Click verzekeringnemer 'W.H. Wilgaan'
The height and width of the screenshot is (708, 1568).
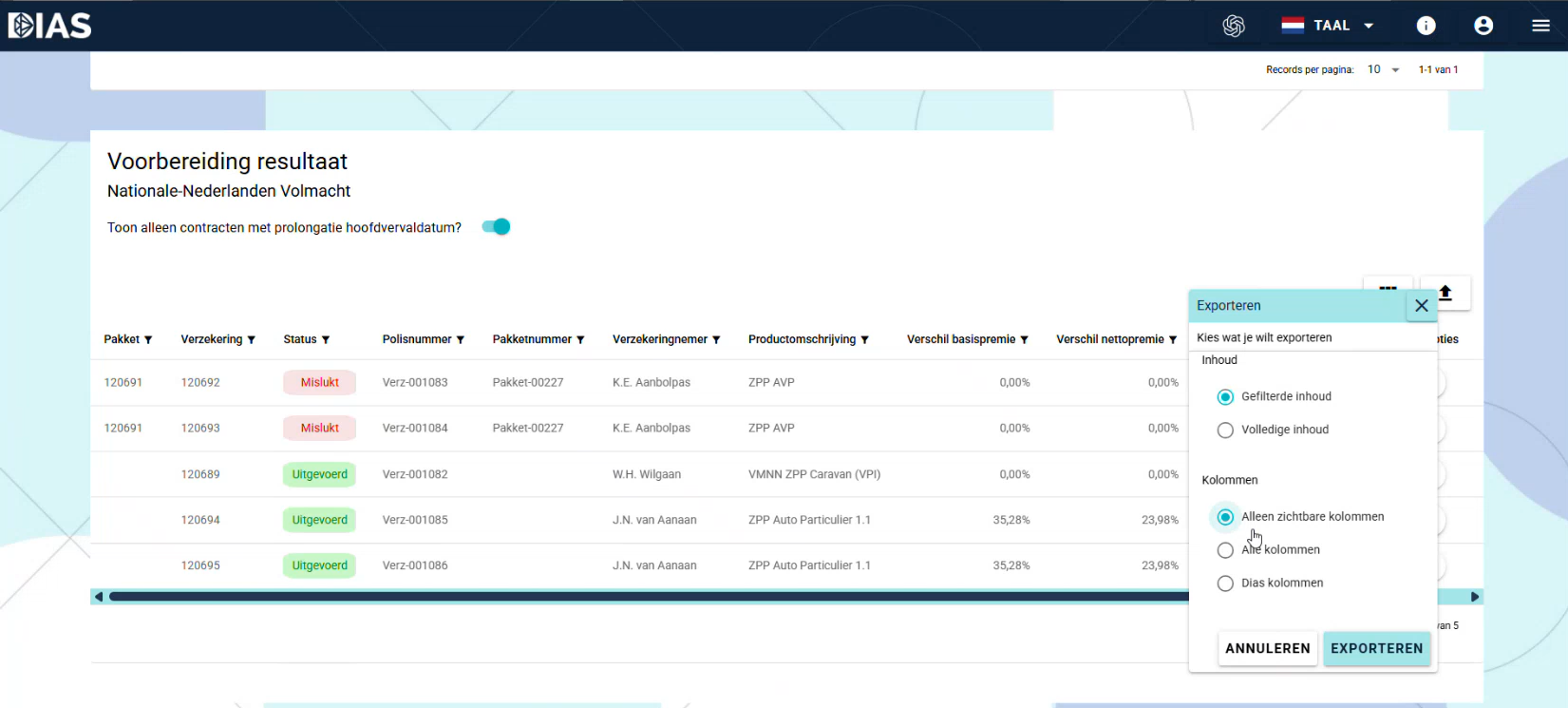(x=647, y=474)
